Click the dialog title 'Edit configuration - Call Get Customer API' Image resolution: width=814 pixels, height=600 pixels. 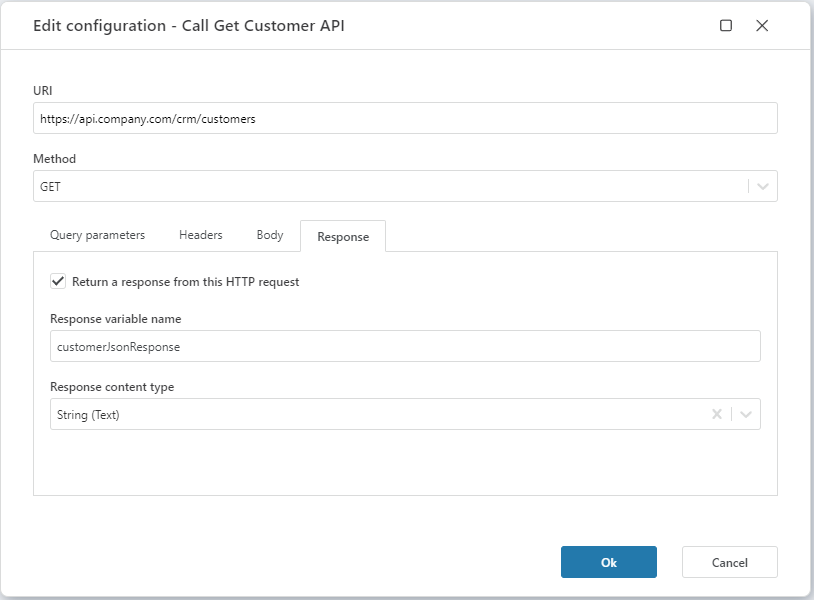click(188, 26)
